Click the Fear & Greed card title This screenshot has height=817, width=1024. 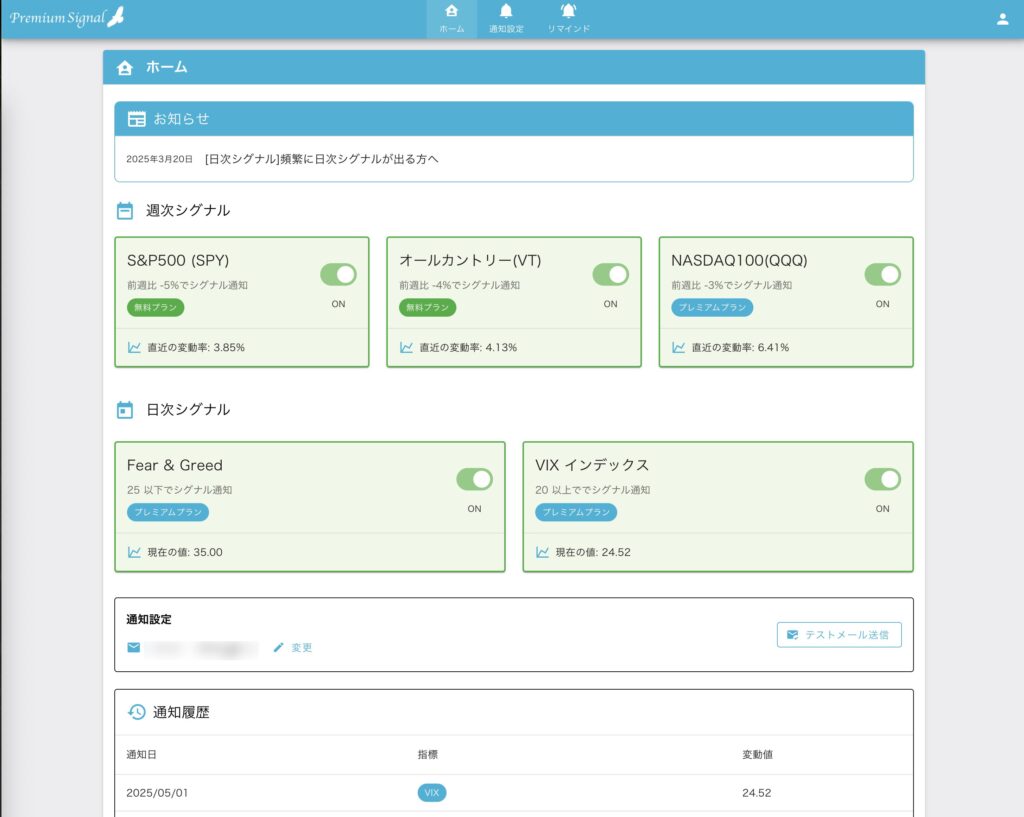coord(174,465)
